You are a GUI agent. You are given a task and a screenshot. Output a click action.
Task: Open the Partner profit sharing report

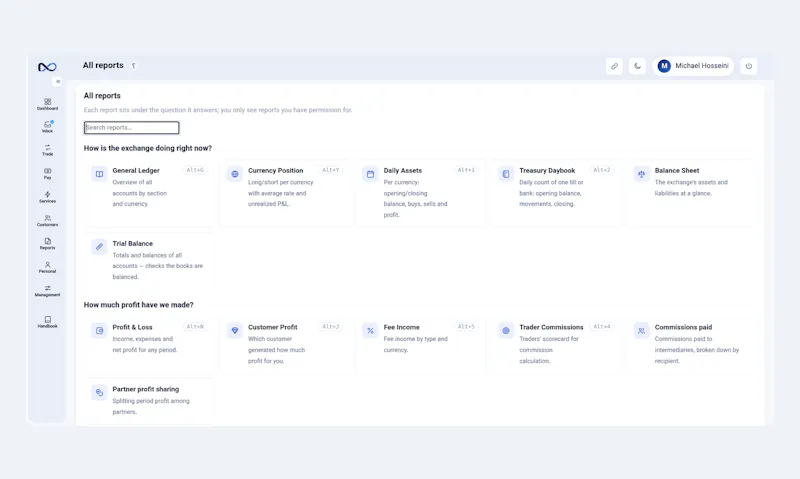pos(148,401)
